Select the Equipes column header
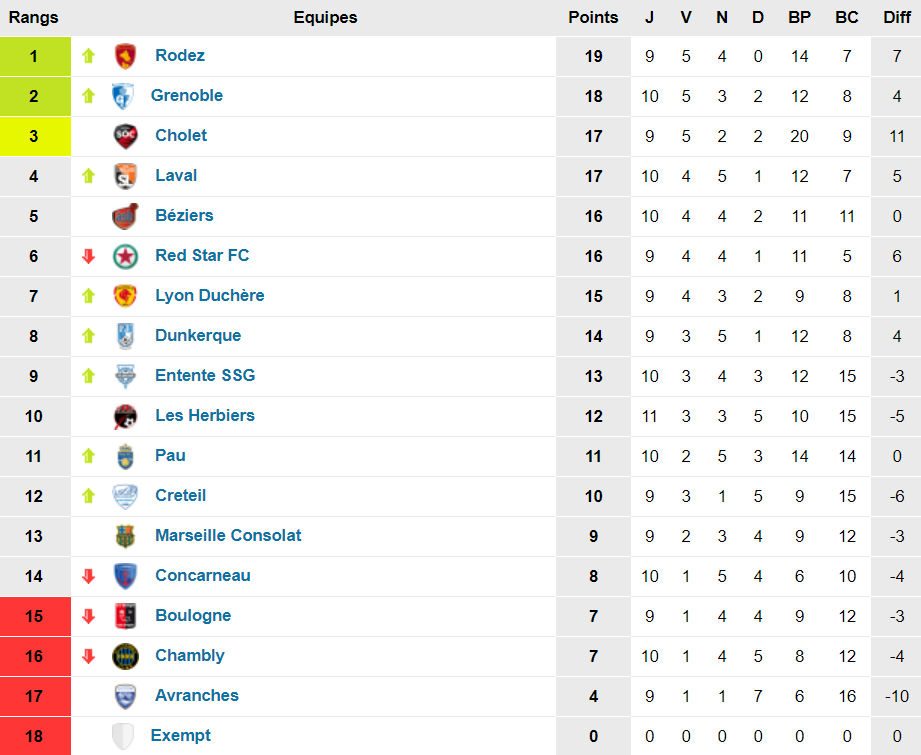The image size is (921, 755). pyautogui.click(x=325, y=17)
